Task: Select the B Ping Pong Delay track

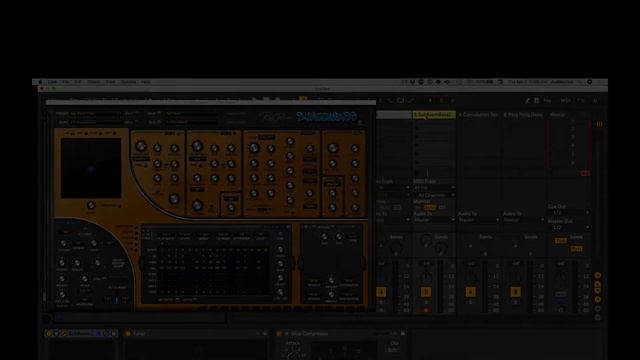Action: [523, 115]
